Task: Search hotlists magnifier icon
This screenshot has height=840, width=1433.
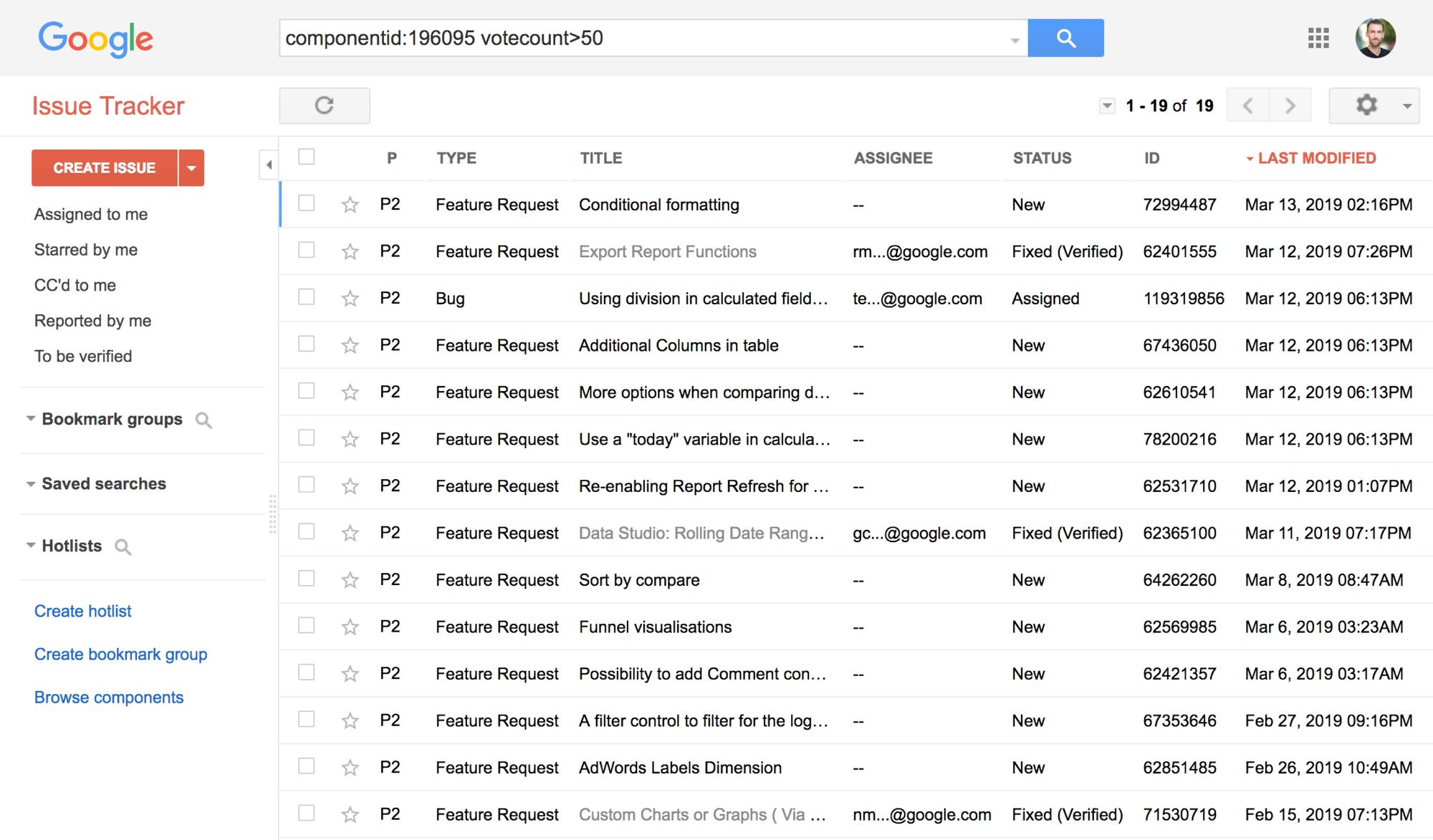Action: (123, 547)
